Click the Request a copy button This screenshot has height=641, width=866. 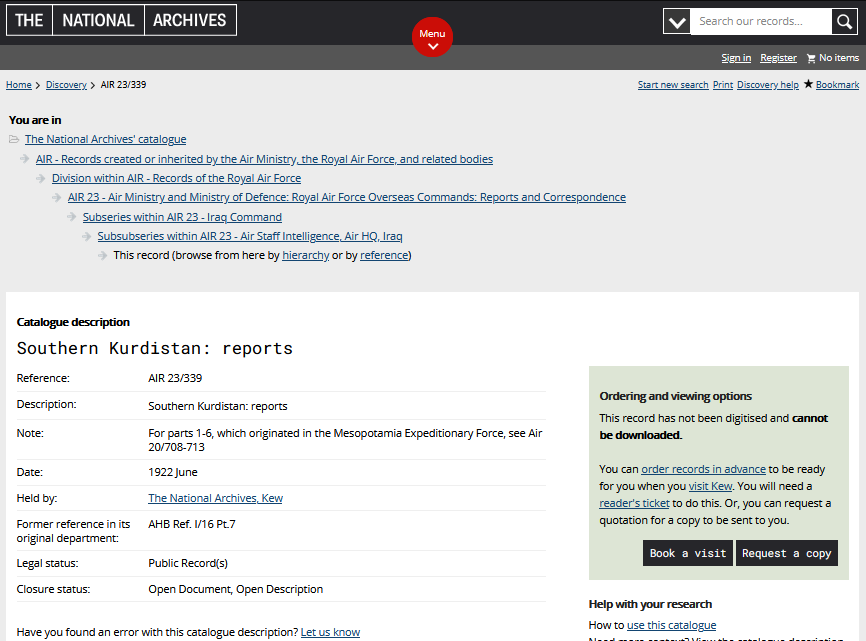point(786,553)
